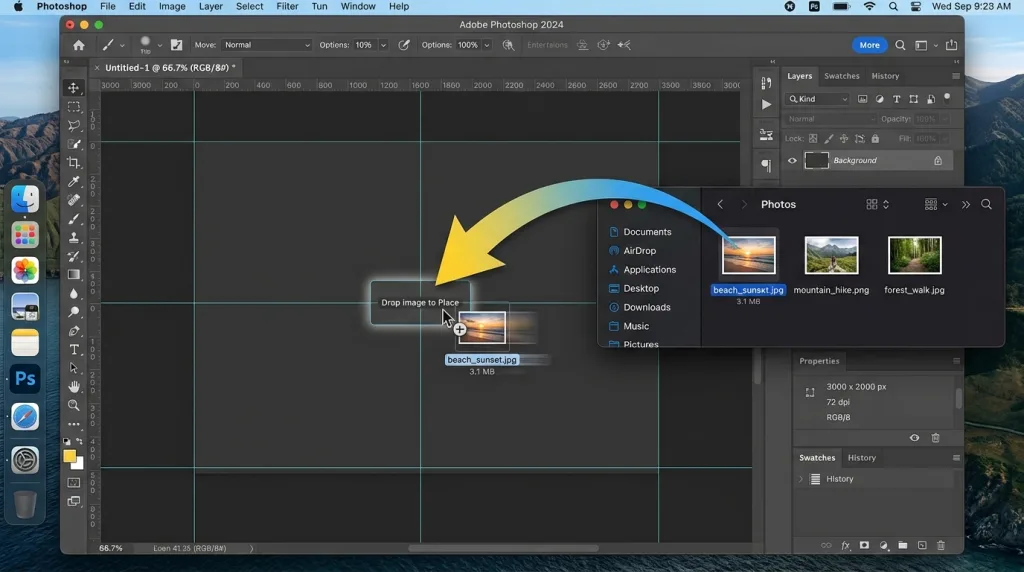Select the Type tool in toolbox
Viewport: 1024px width, 572px height.
(x=74, y=350)
